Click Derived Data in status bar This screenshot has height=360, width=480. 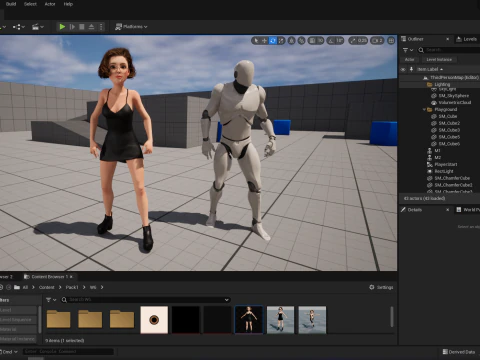[x=459, y=352]
